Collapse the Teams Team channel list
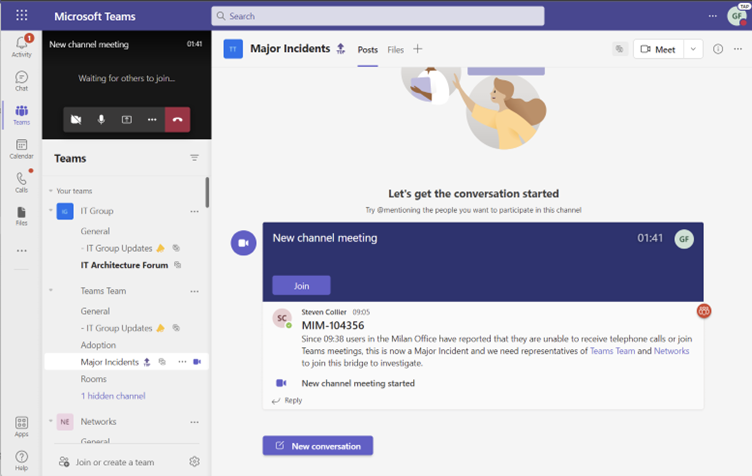 51,290
